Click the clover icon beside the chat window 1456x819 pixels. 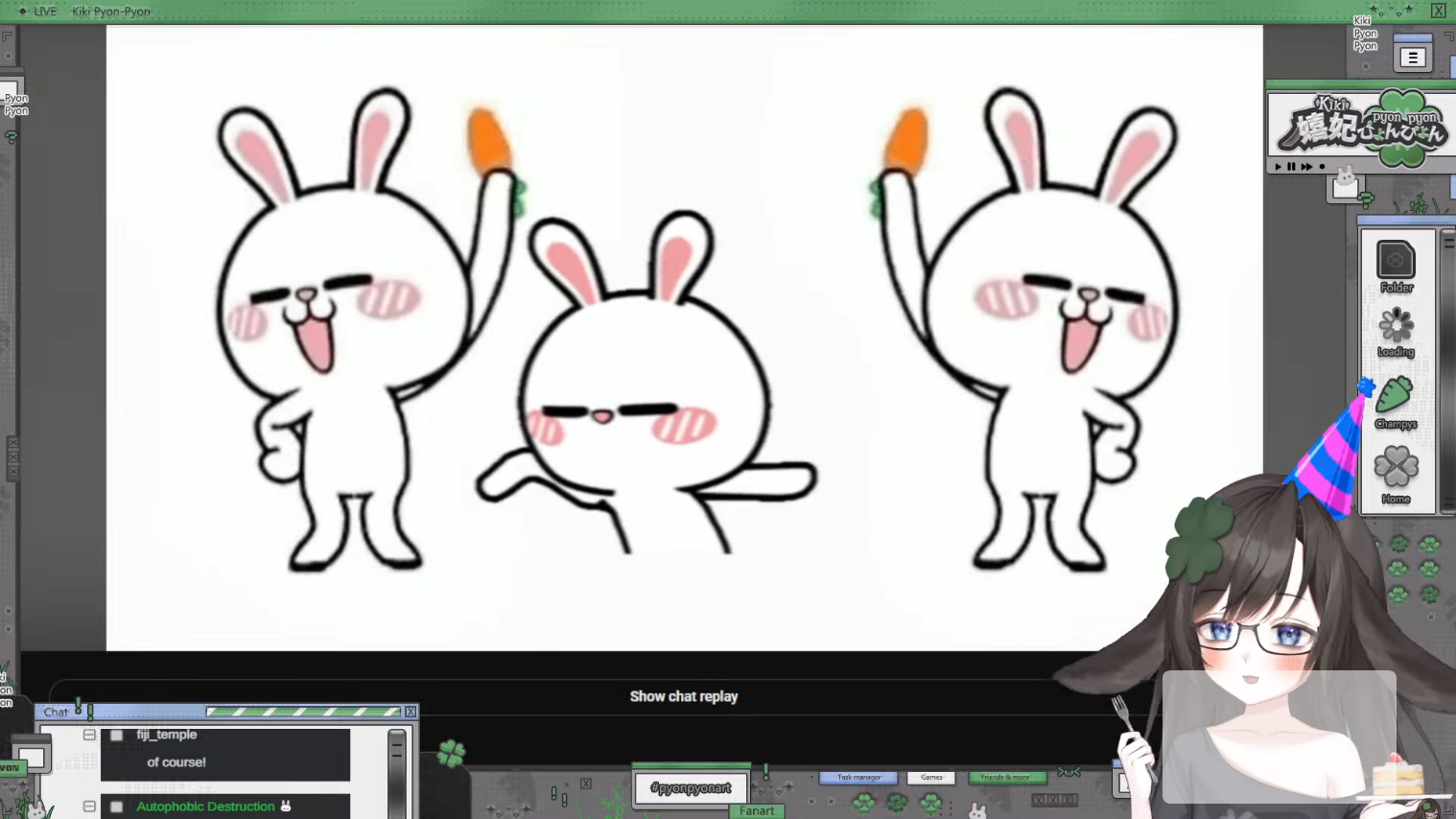451,754
